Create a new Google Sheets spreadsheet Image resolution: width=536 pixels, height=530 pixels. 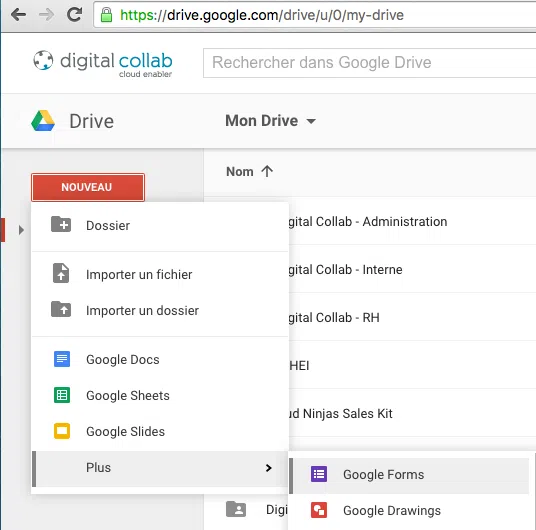(160, 396)
